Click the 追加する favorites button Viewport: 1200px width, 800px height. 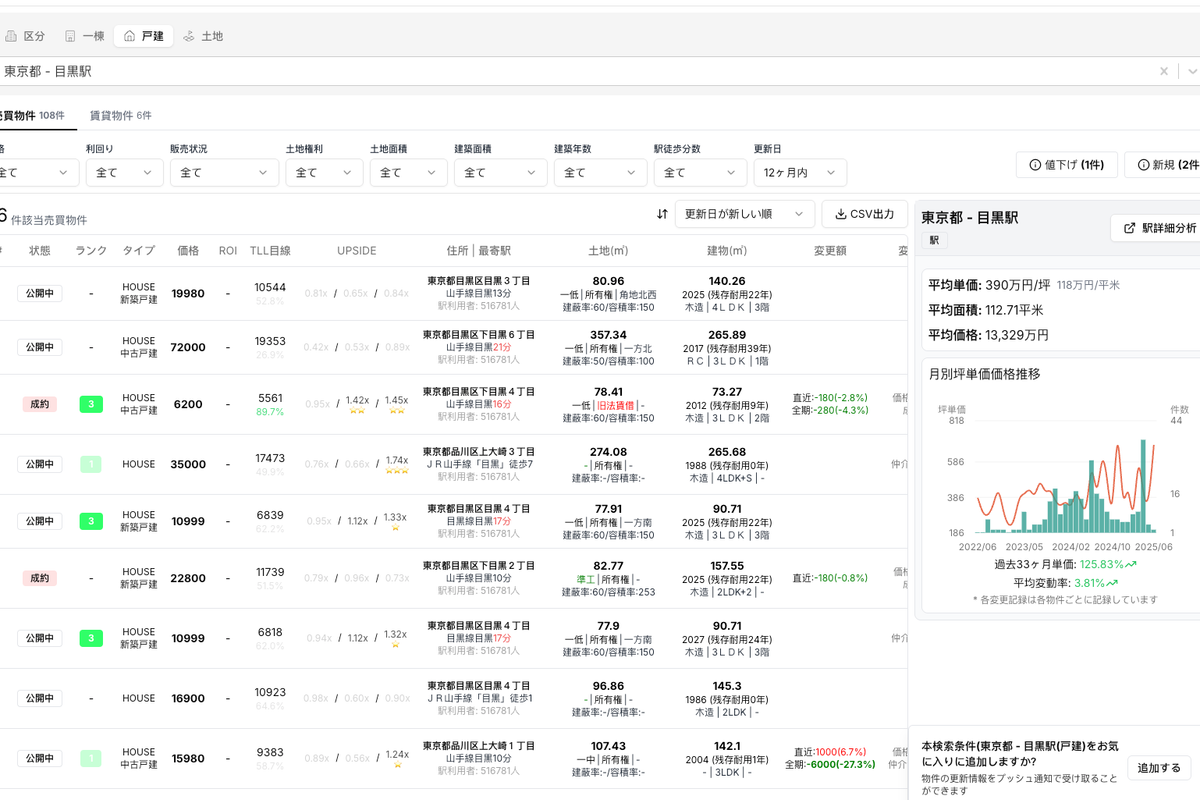tap(1160, 768)
